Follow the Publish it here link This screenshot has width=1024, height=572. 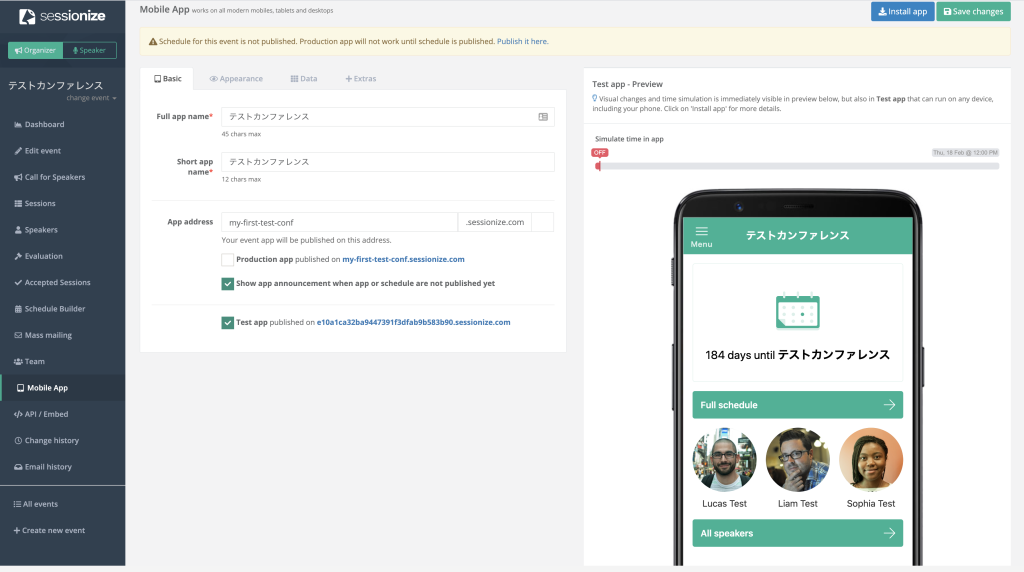[522, 42]
